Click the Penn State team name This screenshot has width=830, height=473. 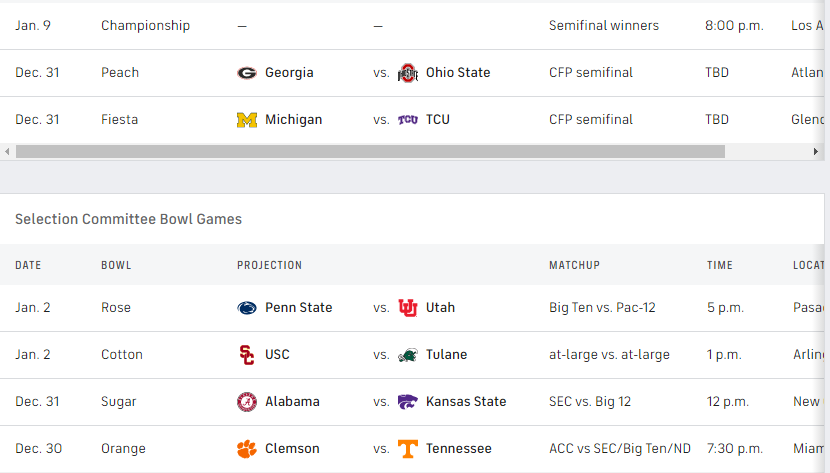pyautogui.click(x=299, y=307)
